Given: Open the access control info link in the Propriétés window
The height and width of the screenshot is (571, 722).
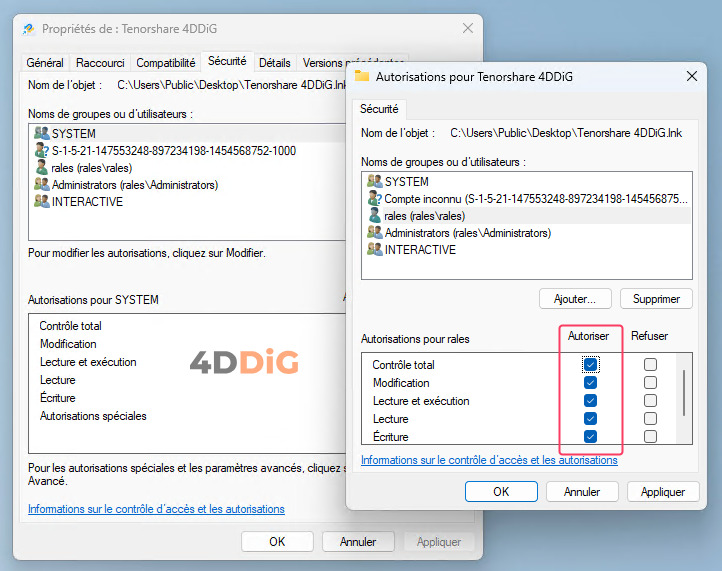Looking at the screenshot, I should [156, 509].
